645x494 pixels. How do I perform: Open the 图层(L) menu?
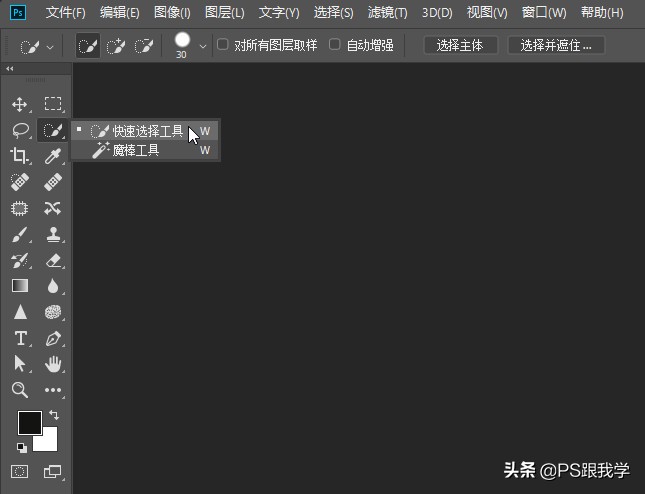pos(225,13)
